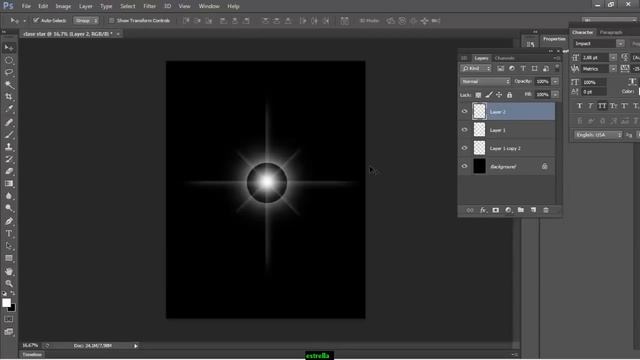640x360 pixels.
Task: Select the Magic Wand tool
Action: [9, 84]
